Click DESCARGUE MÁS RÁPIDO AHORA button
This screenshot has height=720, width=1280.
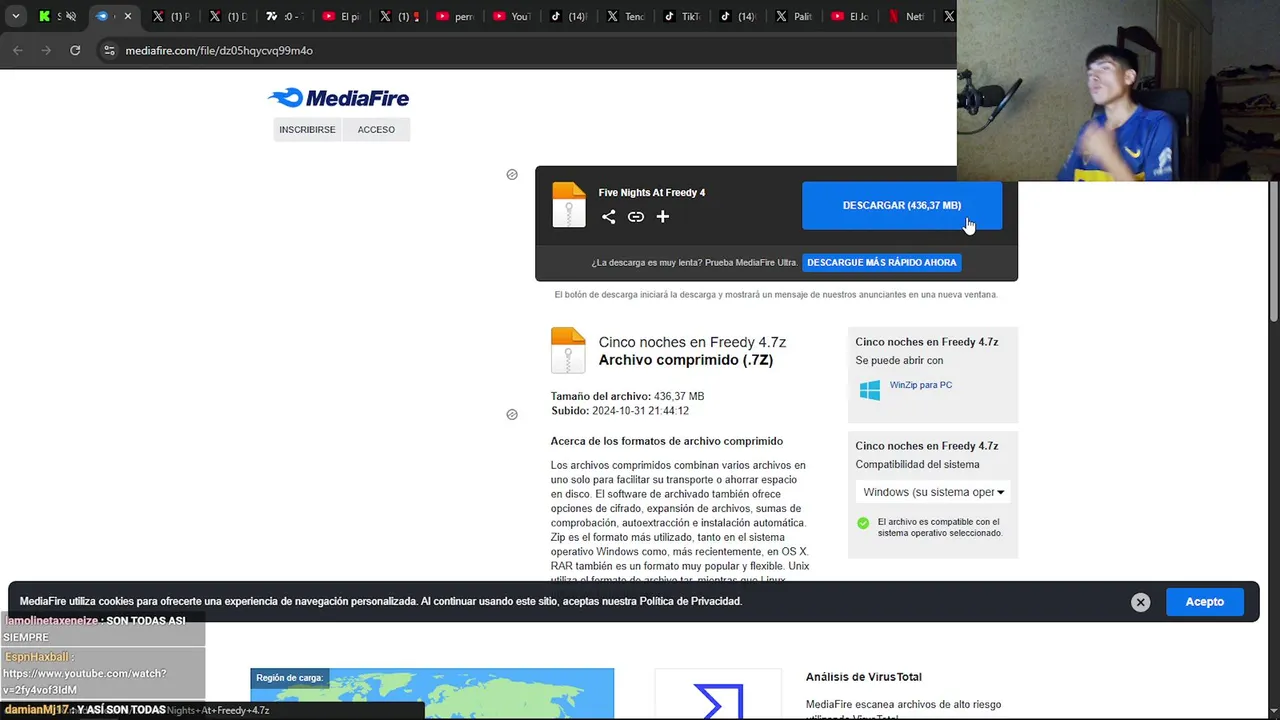(x=882, y=262)
